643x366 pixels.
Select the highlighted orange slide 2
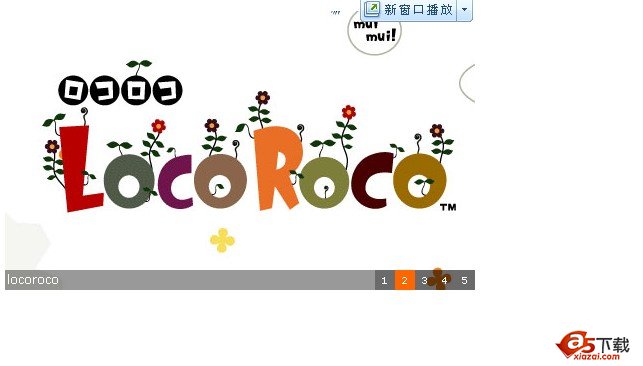[404, 280]
